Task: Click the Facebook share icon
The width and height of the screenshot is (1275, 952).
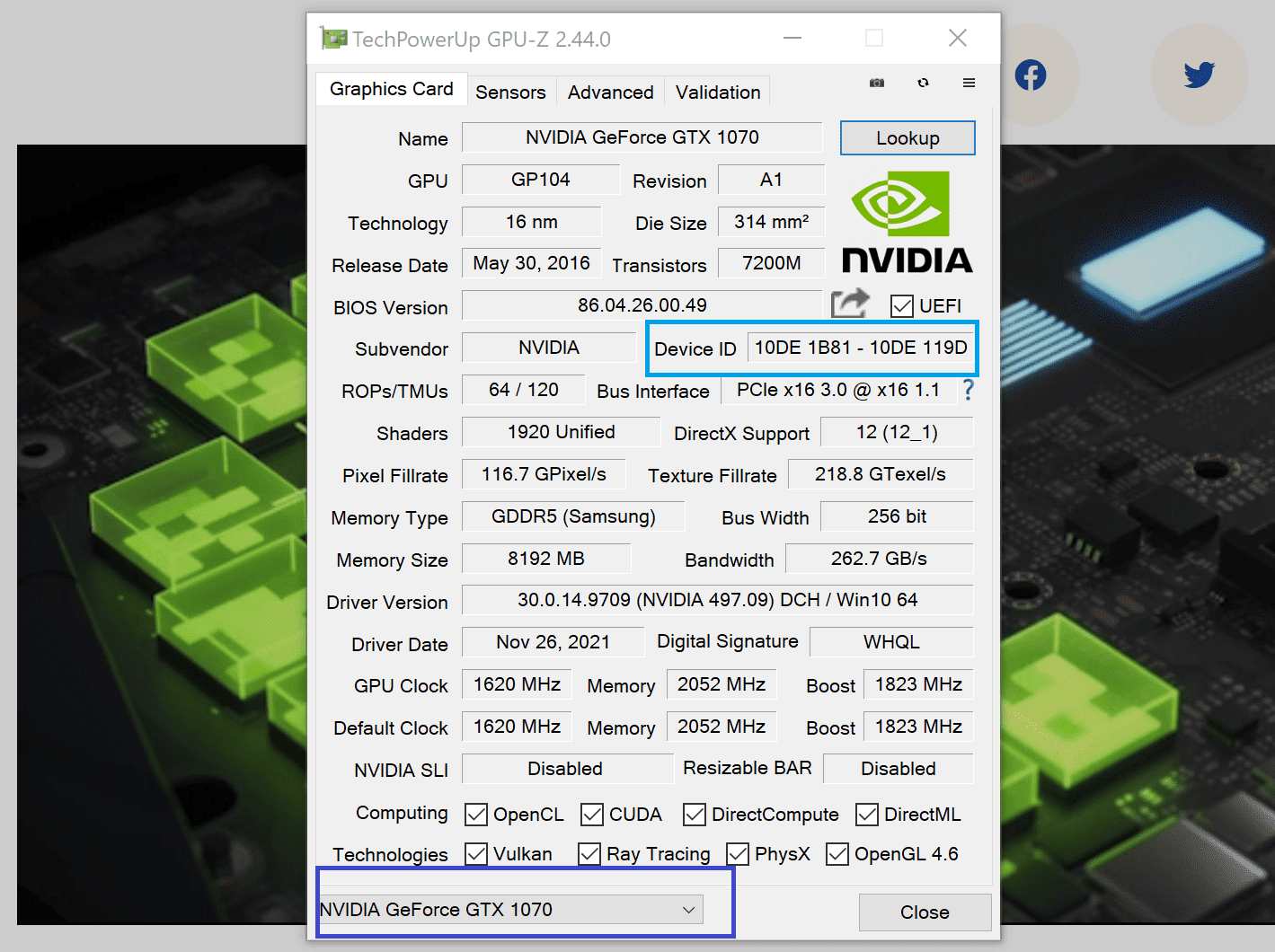Action: pyautogui.click(x=1031, y=75)
